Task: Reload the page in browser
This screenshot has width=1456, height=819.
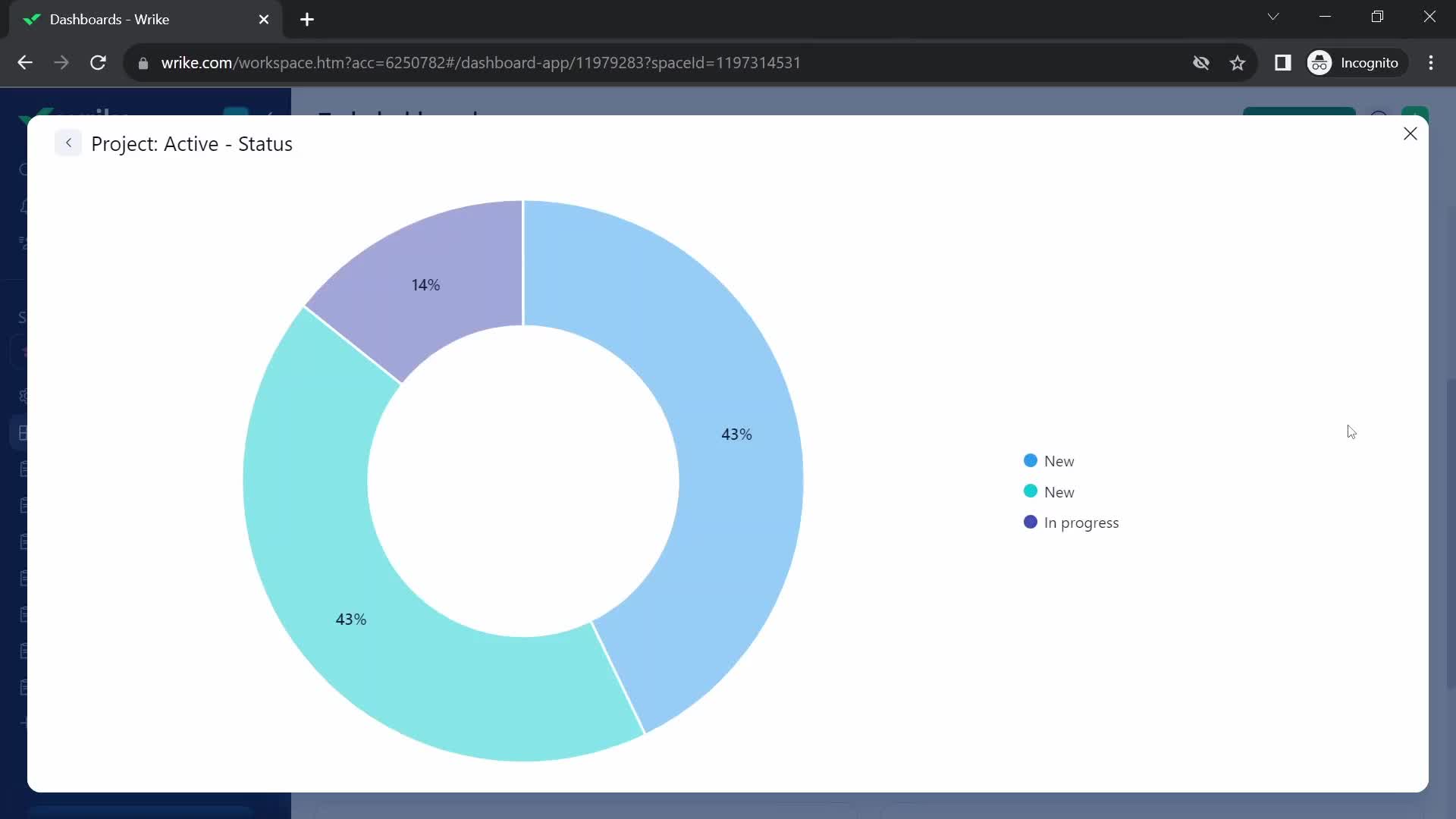Action: (98, 63)
